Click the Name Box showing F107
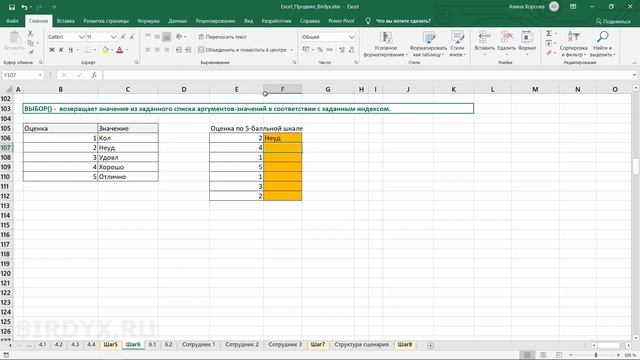 point(22,75)
